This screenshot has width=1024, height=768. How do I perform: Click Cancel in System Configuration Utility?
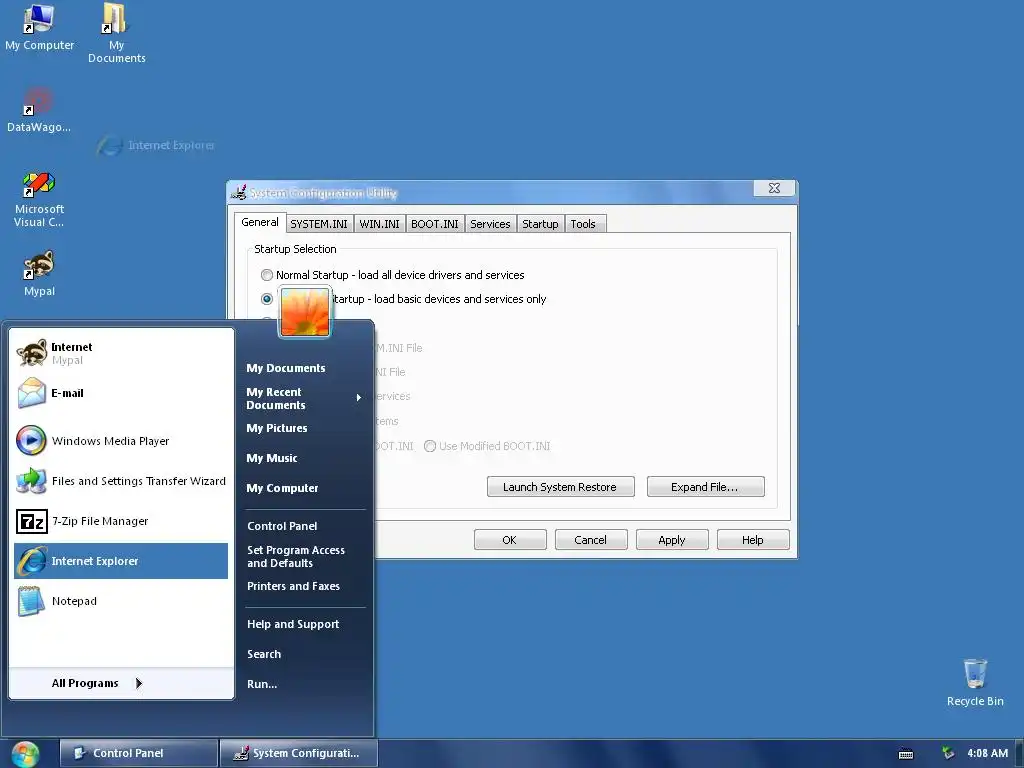click(591, 540)
